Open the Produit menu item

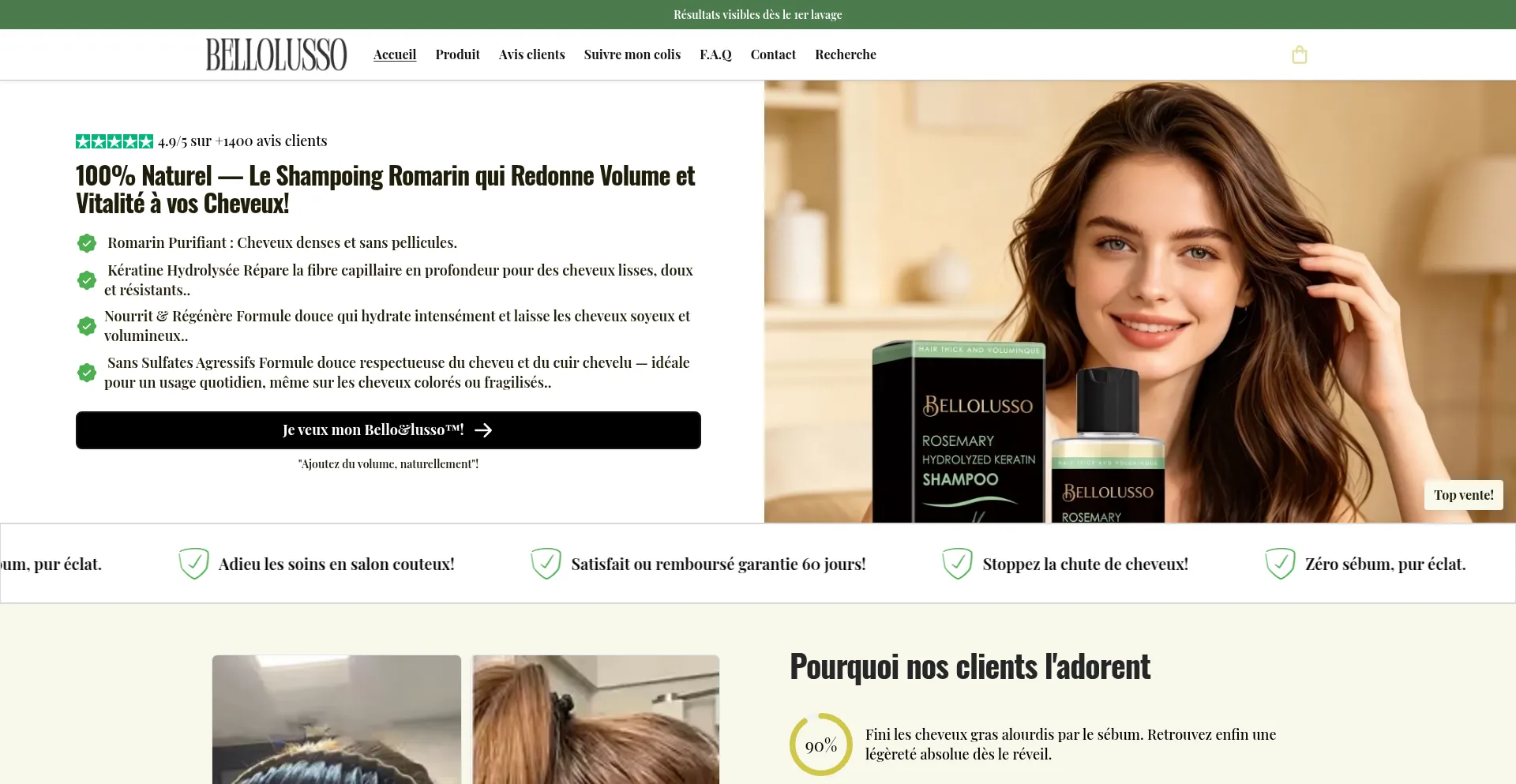pyautogui.click(x=458, y=54)
